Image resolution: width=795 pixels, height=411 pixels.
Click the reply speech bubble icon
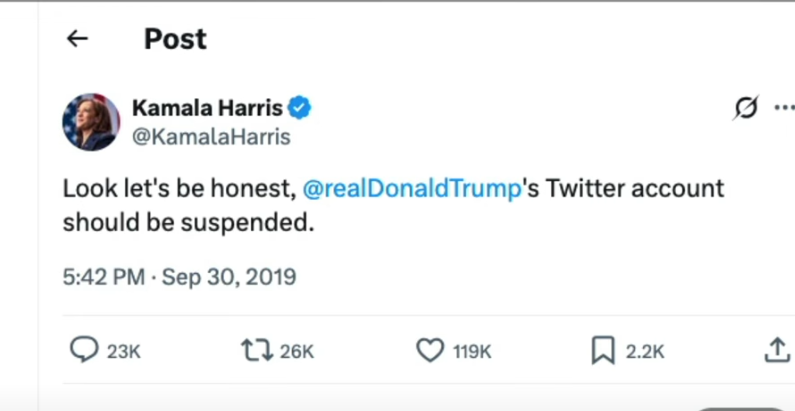[84, 349]
